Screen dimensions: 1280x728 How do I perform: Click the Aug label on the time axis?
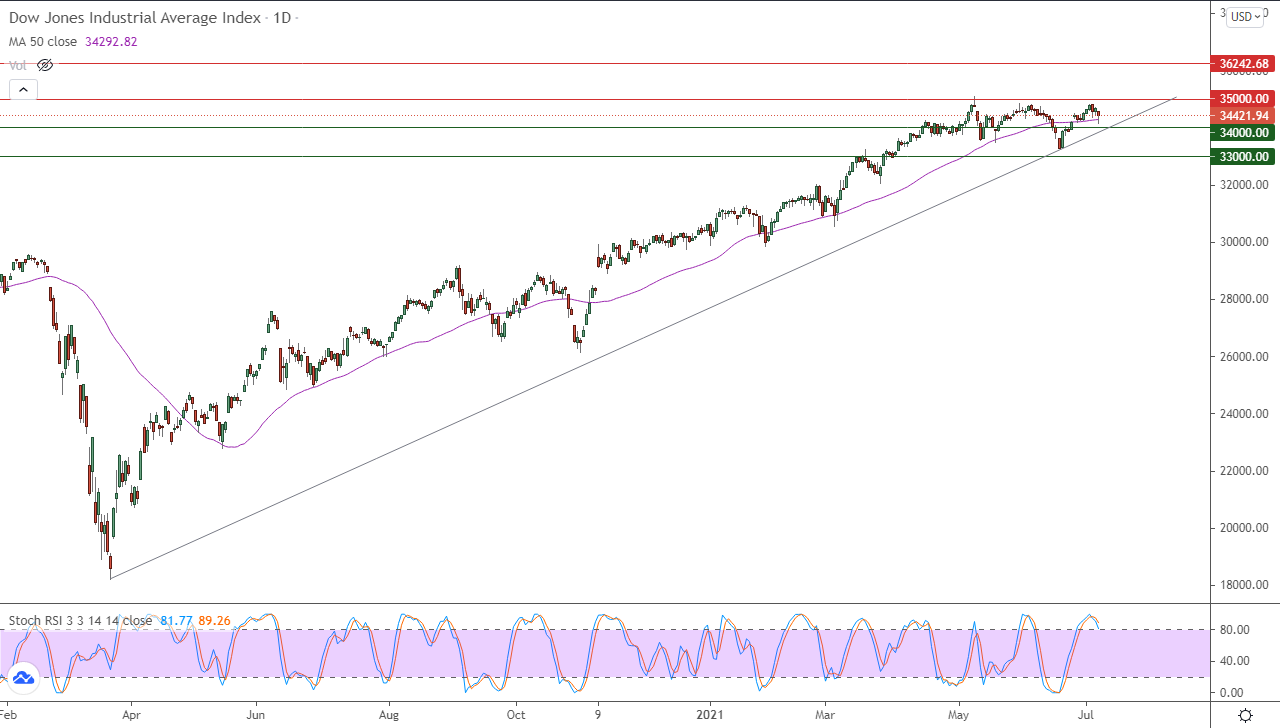(x=389, y=715)
